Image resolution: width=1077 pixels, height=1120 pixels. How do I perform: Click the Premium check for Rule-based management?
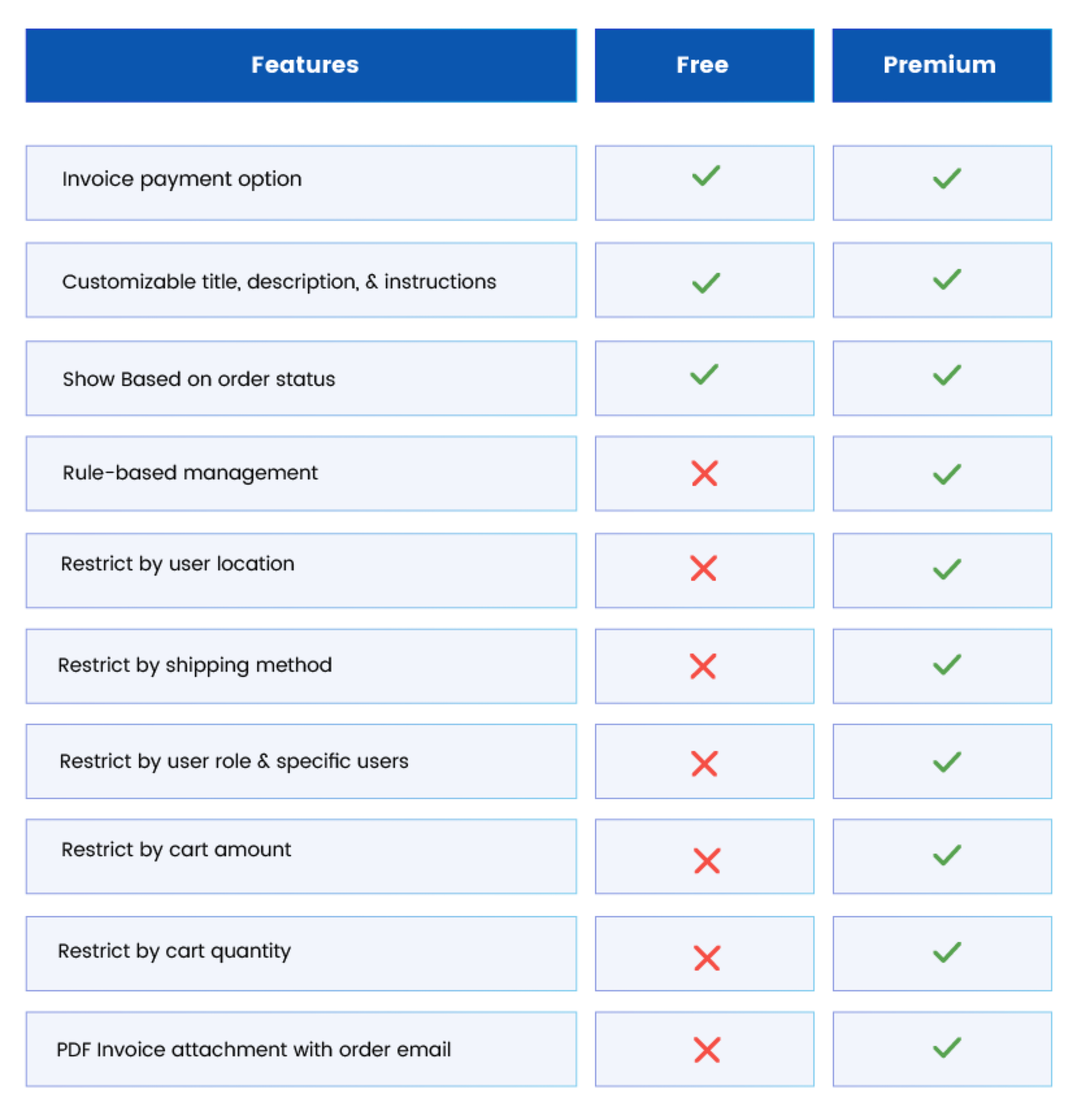click(x=947, y=474)
